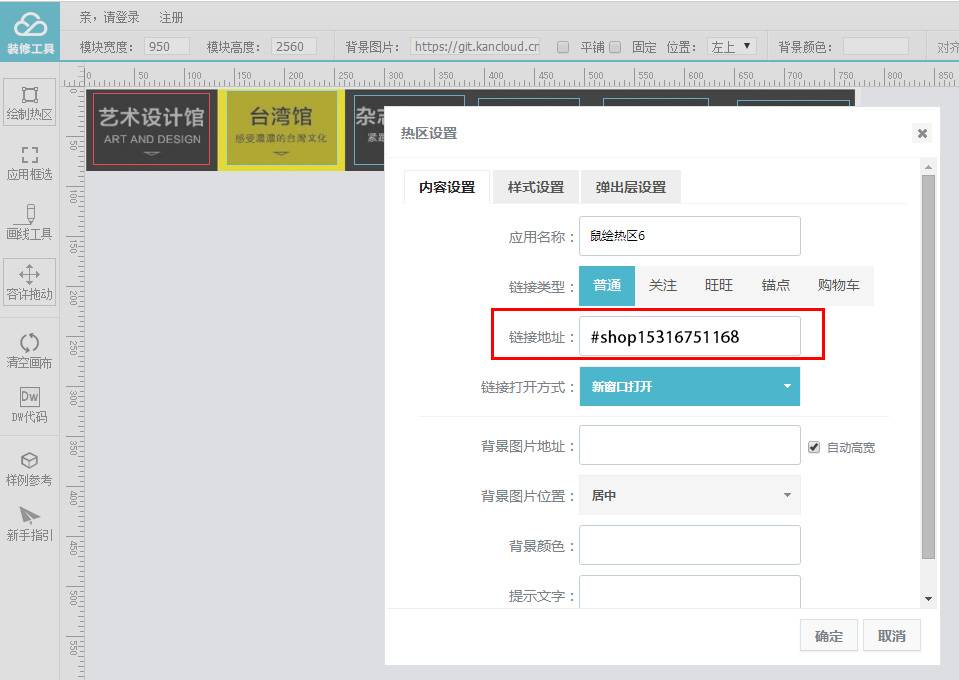Click the 链接地址 input containing #shop15316751168
959x680 pixels.
click(x=689, y=337)
